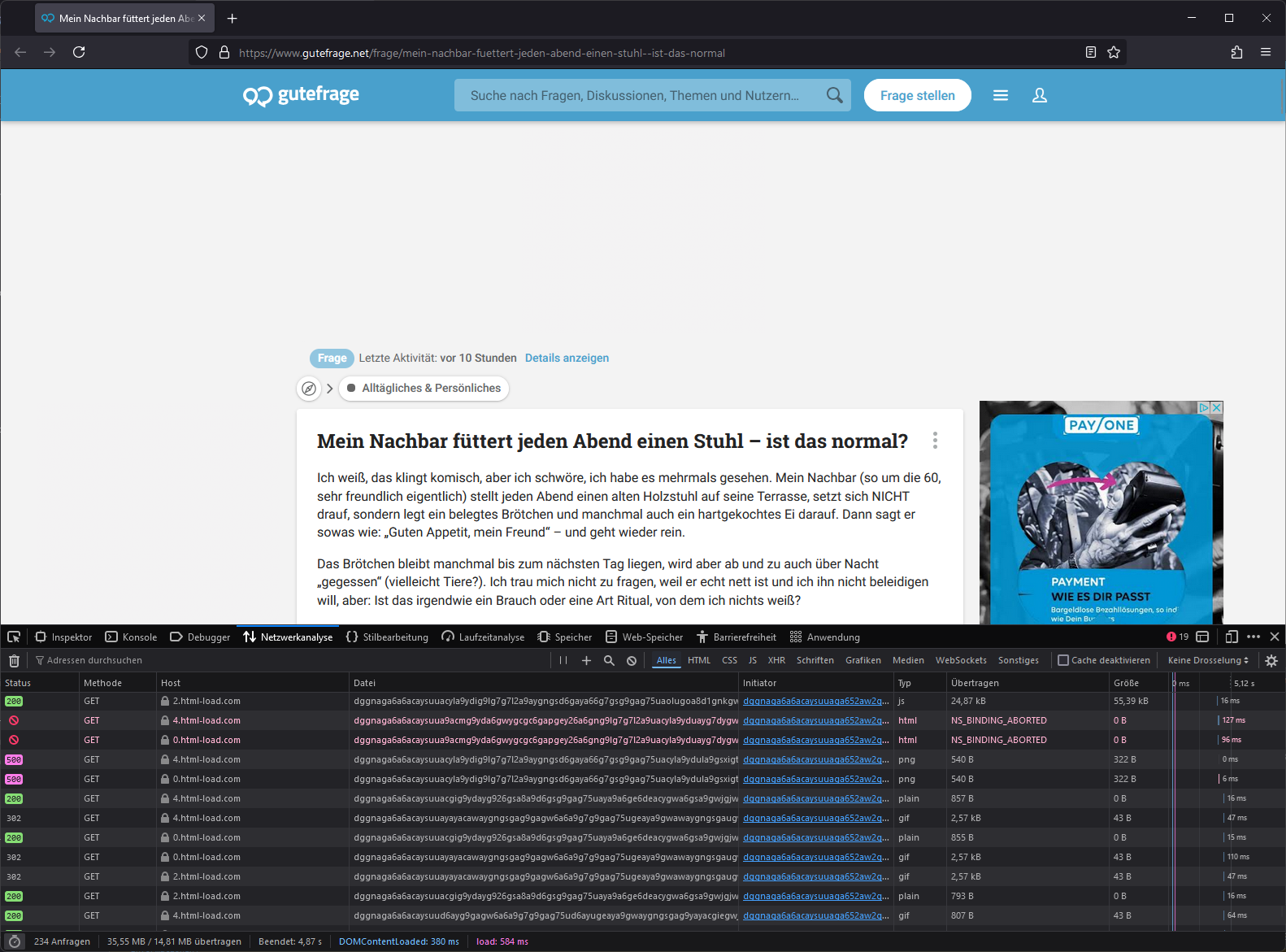Click the browser URL address bar
The image size is (1286, 952).
[x=658, y=53]
